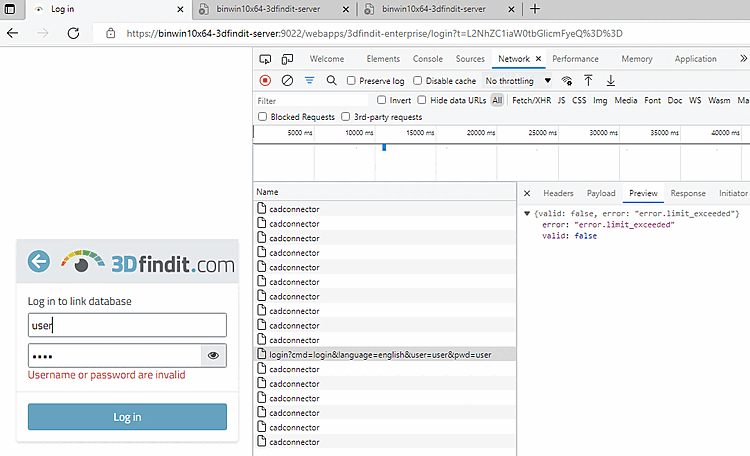This screenshot has height=456, width=750.
Task: Filter requests by Img
Action: click(x=600, y=100)
